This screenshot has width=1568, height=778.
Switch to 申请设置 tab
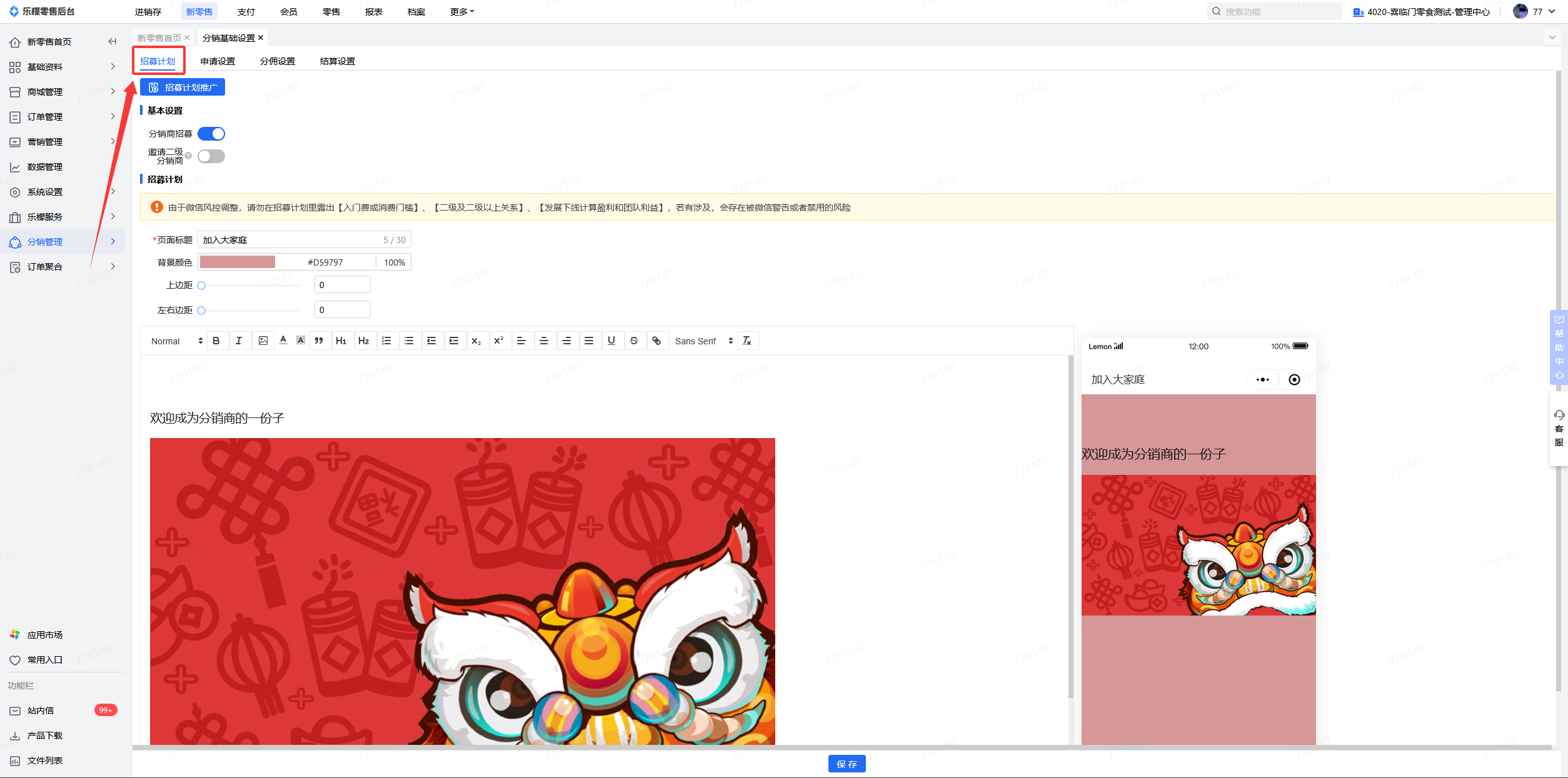click(x=218, y=61)
